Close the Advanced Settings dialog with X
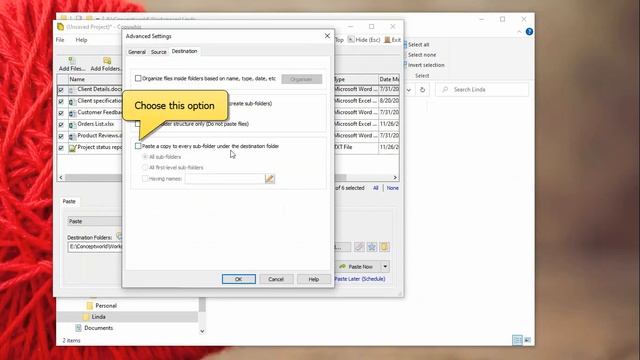 (x=327, y=36)
